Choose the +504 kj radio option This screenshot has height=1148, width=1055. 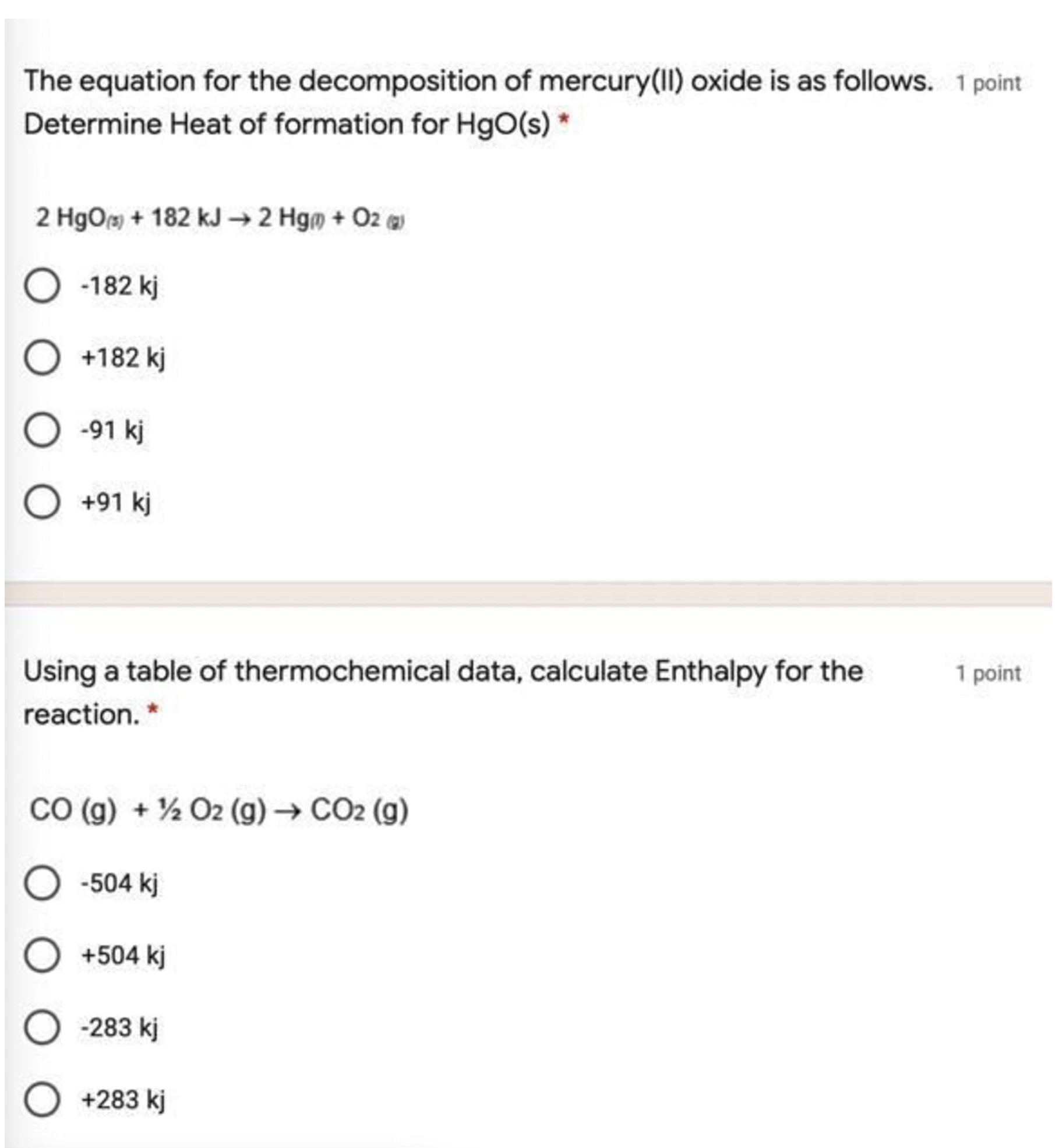pos(42,955)
